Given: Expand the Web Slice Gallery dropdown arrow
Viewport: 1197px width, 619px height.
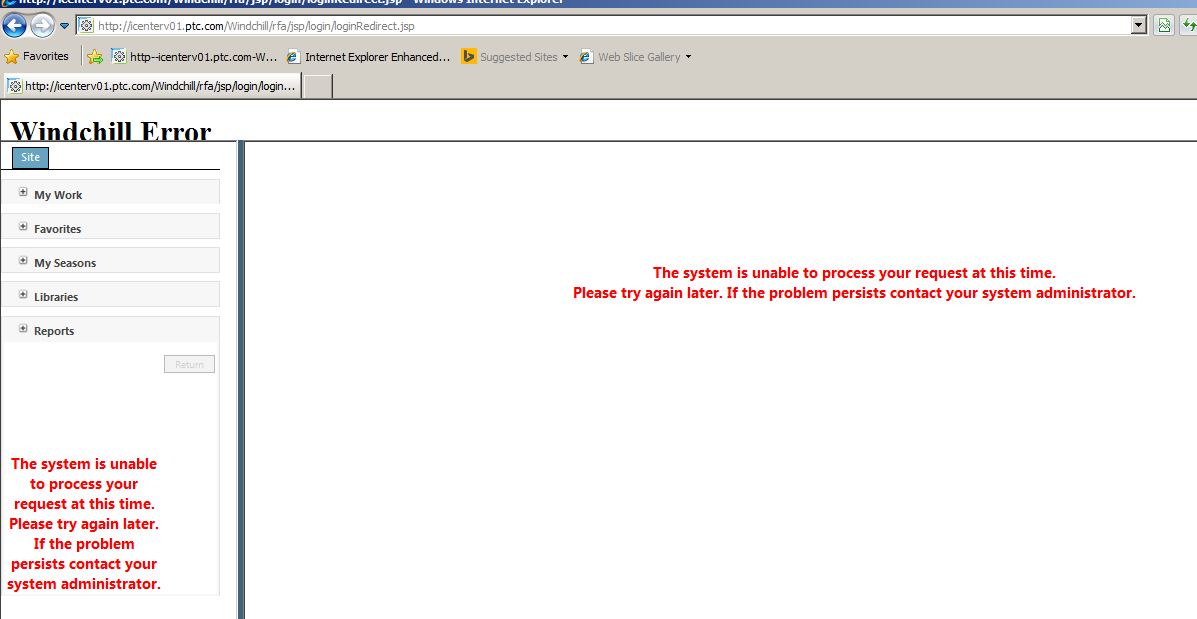Looking at the screenshot, I should (x=689, y=56).
